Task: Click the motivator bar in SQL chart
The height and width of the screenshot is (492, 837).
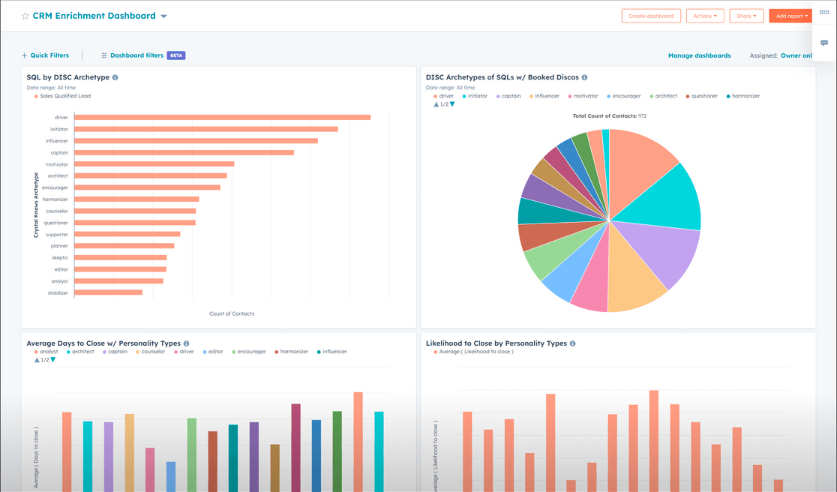Action: (154, 164)
